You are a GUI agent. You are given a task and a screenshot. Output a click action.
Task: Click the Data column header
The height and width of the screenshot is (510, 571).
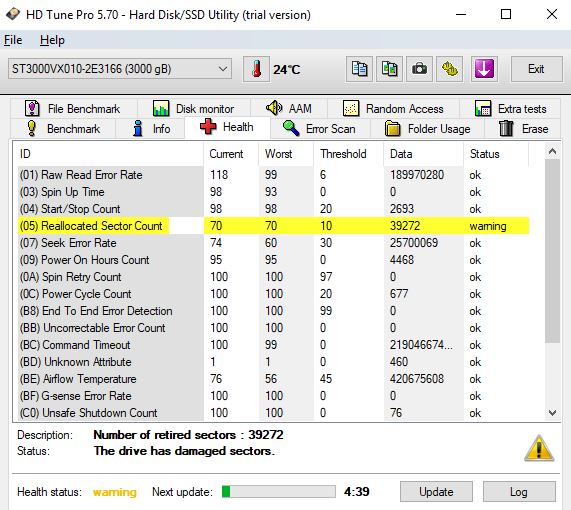click(424, 154)
